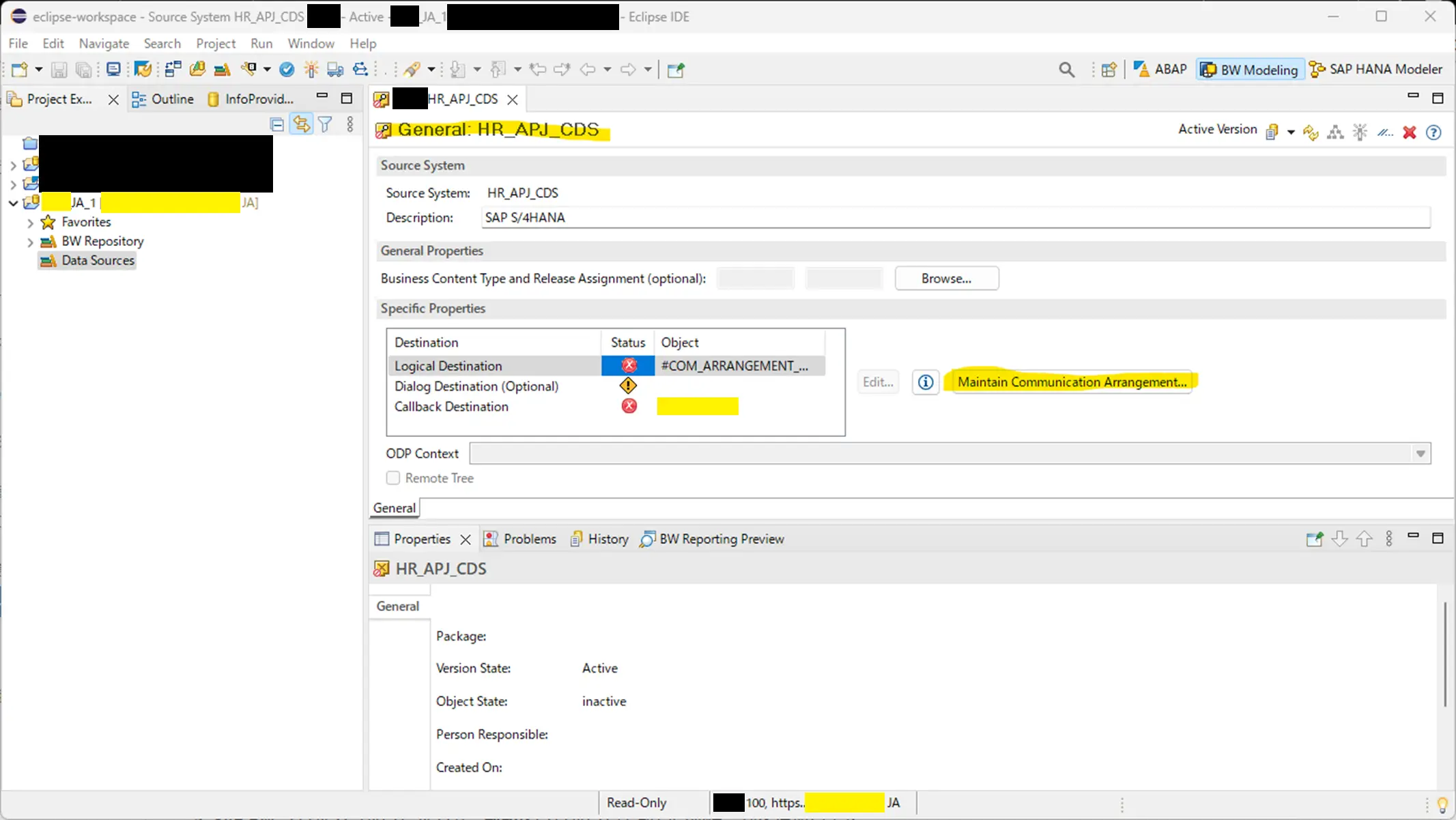This screenshot has height=820, width=1456.
Task: Click the blue help question mark icon
Action: 1433,132
